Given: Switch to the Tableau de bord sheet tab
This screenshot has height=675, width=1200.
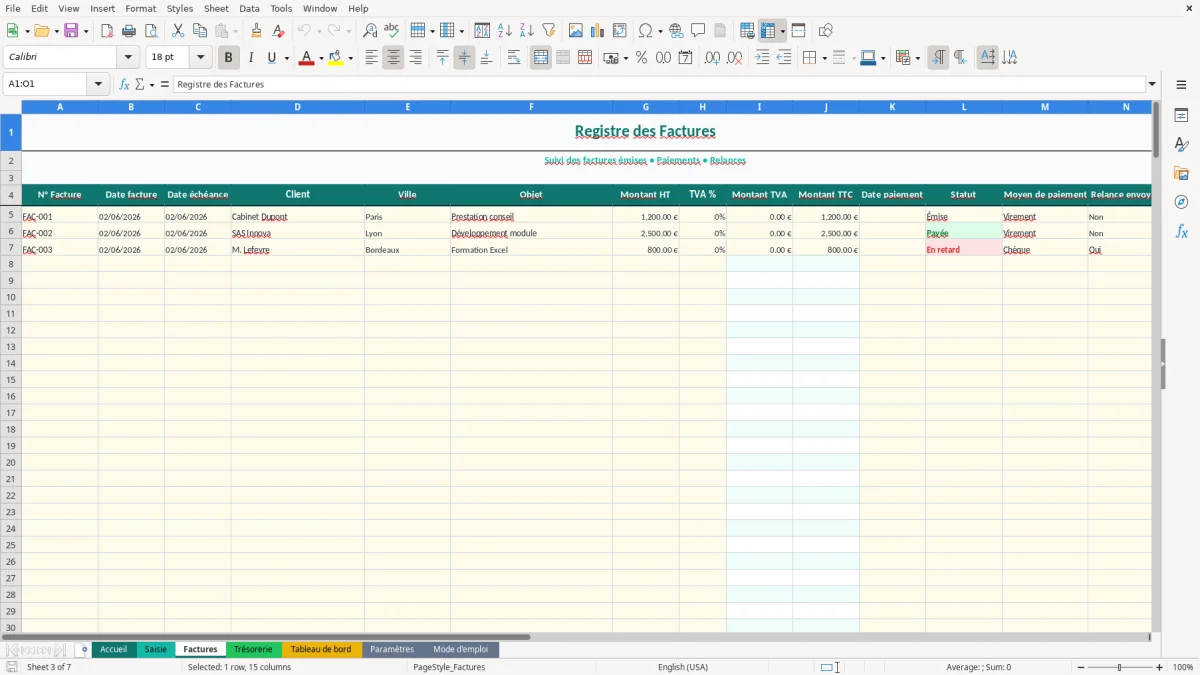Looking at the screenshot, I should [x=321, y=649].
